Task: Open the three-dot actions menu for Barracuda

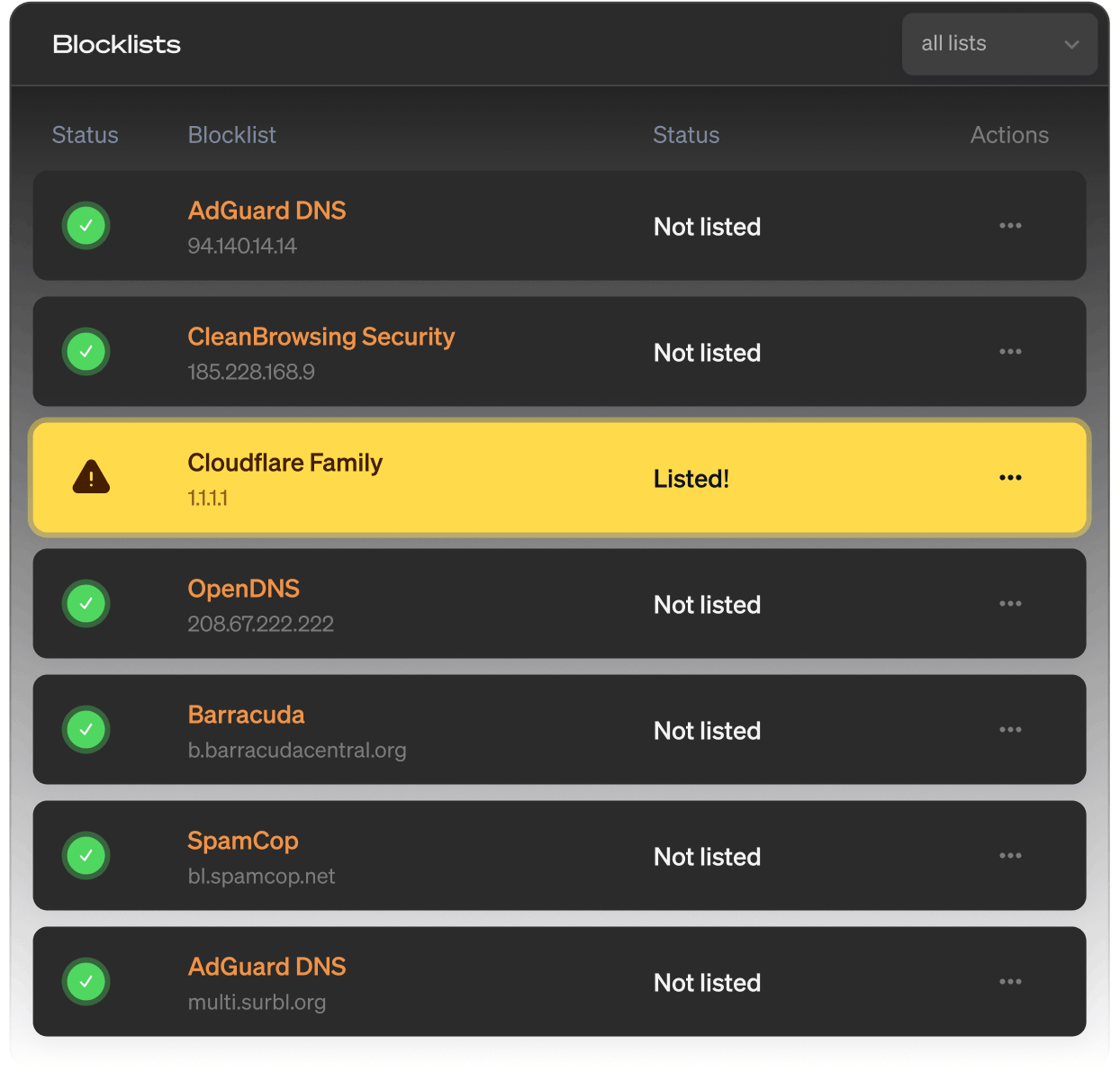Action: coord(1010,730)
